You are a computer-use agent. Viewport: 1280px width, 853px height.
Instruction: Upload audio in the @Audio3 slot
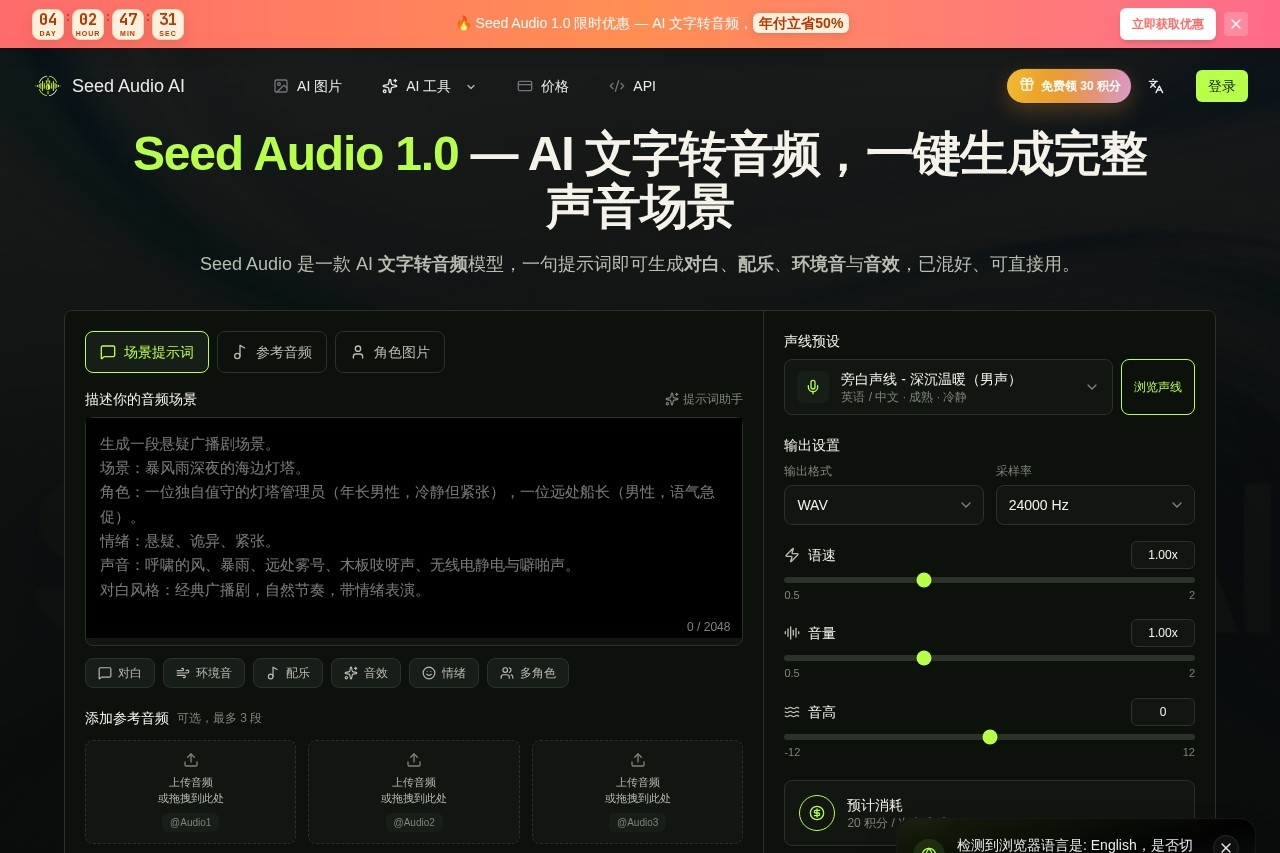[637, 791]
